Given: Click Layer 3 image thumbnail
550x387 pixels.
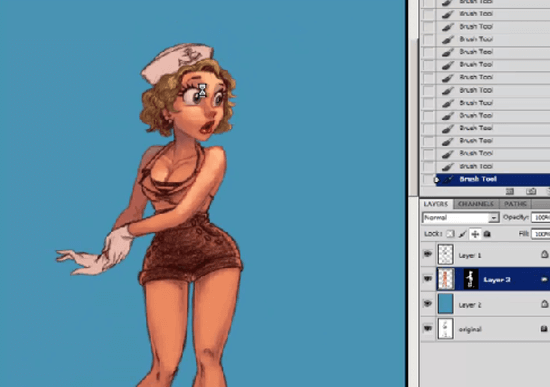Looking at the screenshot, I should pos(445,279).
